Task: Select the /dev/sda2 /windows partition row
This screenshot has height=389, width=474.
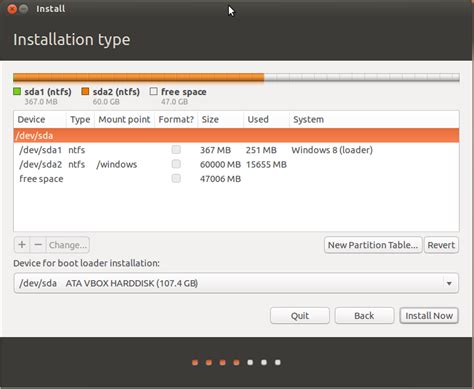Action: [x=236, y=164]
